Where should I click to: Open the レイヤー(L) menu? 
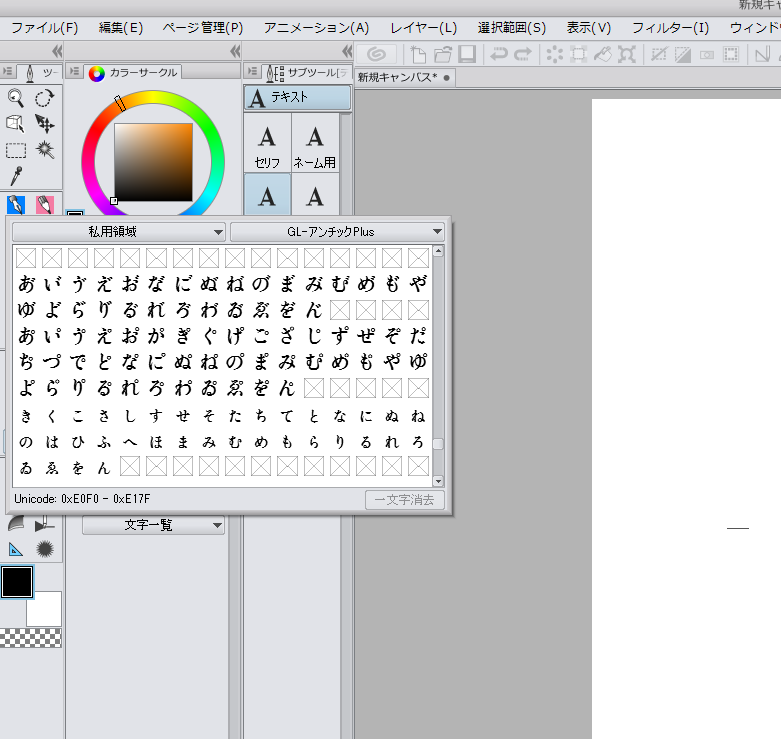pos(423,28)
